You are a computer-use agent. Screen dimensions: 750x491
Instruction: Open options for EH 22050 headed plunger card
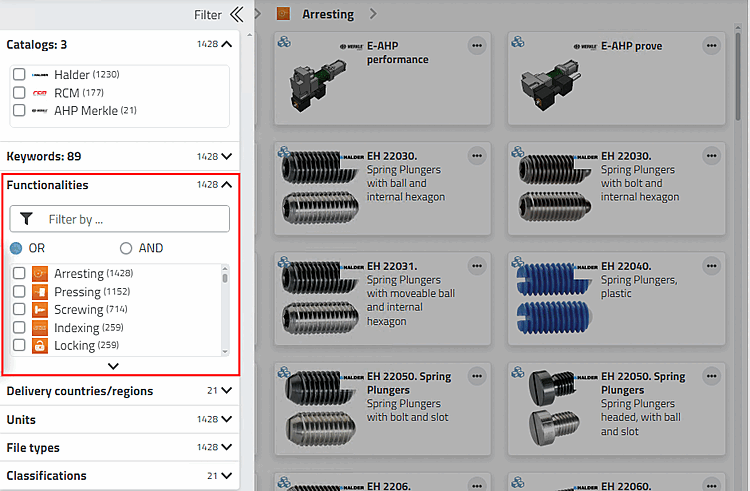point(712,376)
